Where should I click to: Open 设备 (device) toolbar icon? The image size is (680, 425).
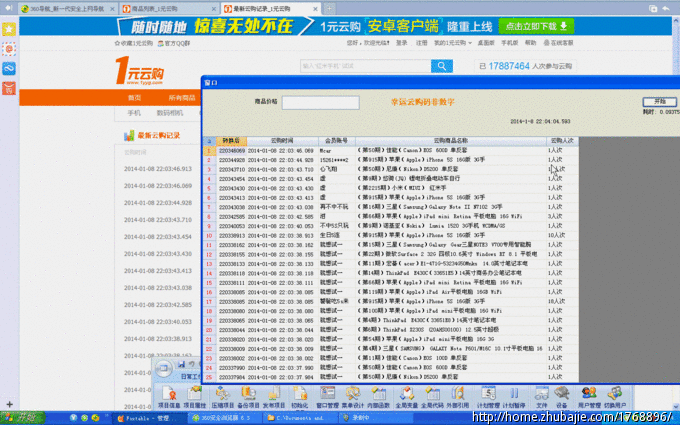[x=562, y=397]
